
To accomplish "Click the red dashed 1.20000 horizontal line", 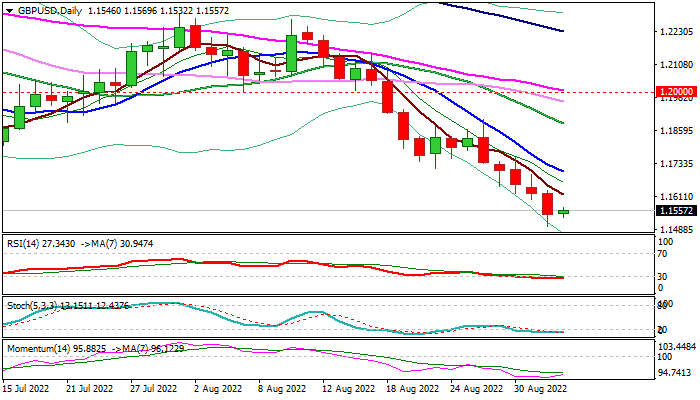I will click(x=328, y=92).
